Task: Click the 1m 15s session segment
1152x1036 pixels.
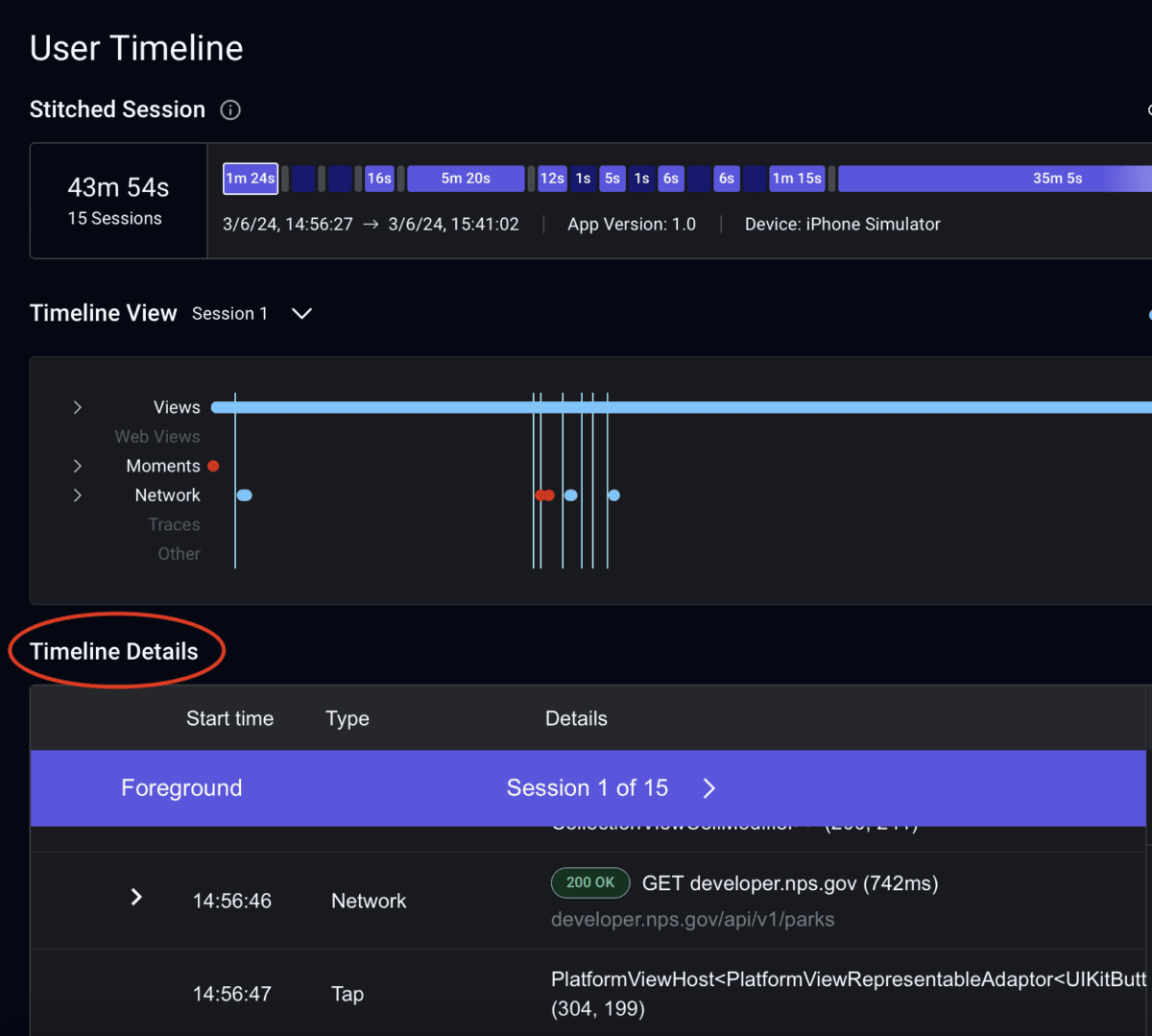Action: pyautogui.click(x=797, y=178)
